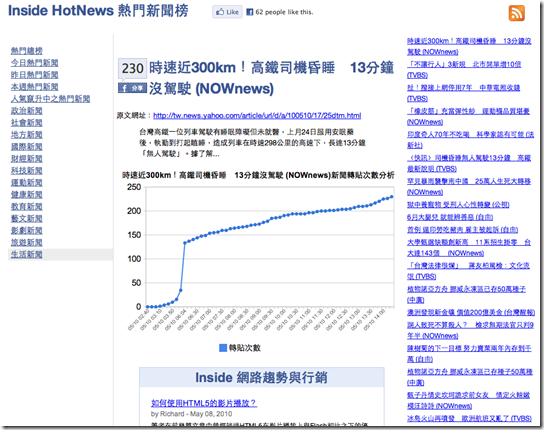Click the Facebook 分享 share button
The height and width of the screenshot is (430, 544).
pos(132,88)
